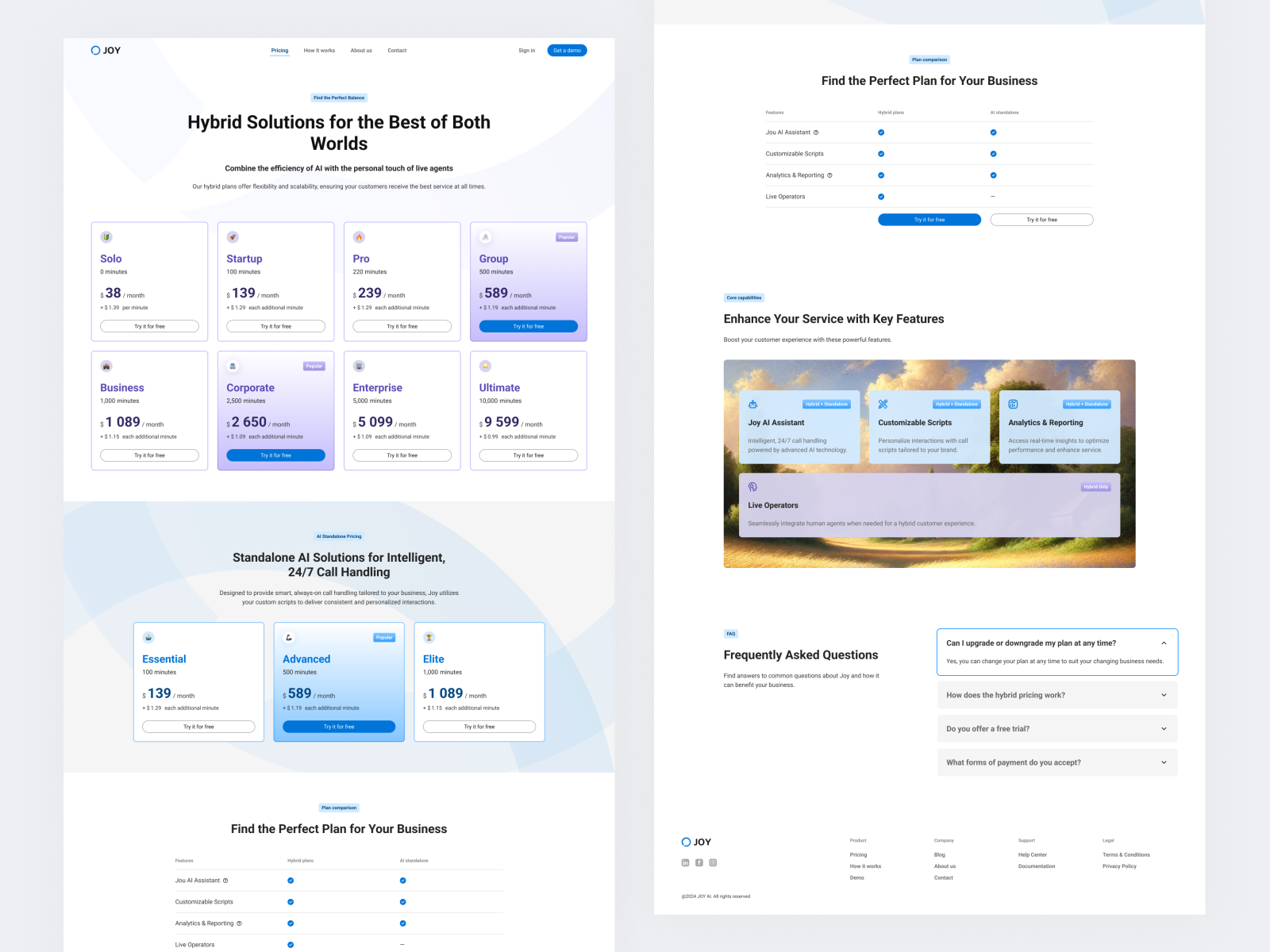Click AI standalone checkmark for Customizable Scripts, right panel
The height and width of the screenshot is (952, 1270).
click(x=994, y=154)
